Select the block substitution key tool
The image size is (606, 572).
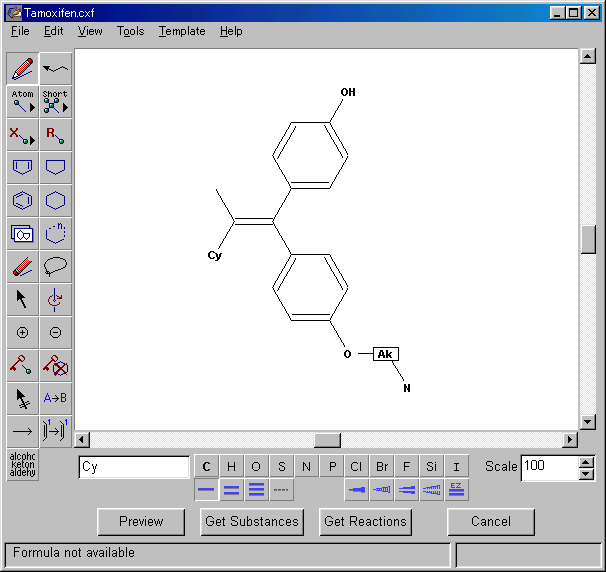click(56, 365)
